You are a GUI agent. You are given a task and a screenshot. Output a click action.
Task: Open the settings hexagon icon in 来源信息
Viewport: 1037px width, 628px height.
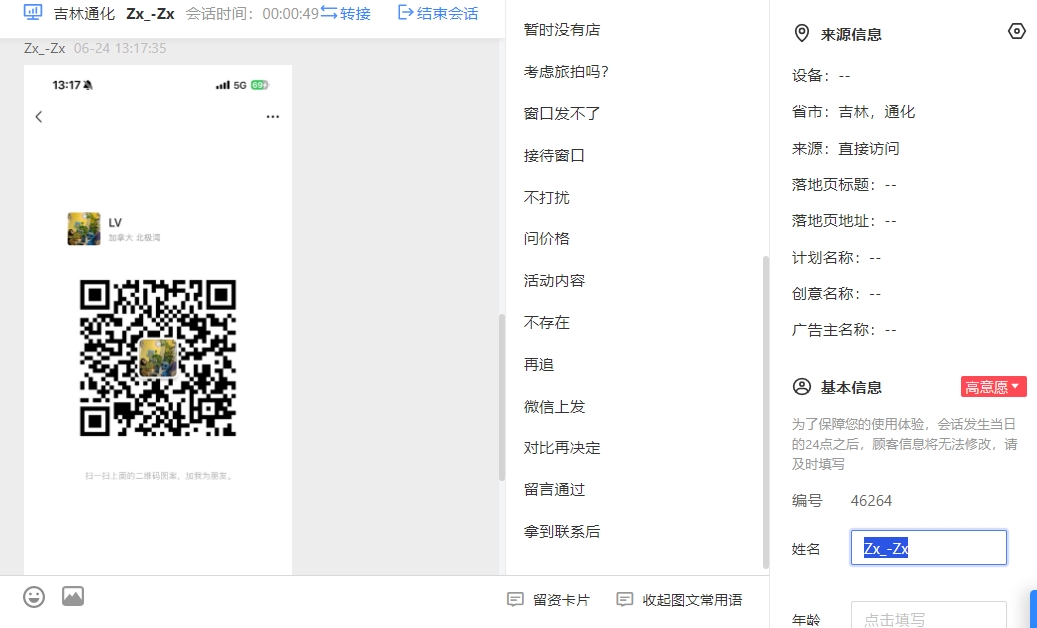(x=1016, y=31)
